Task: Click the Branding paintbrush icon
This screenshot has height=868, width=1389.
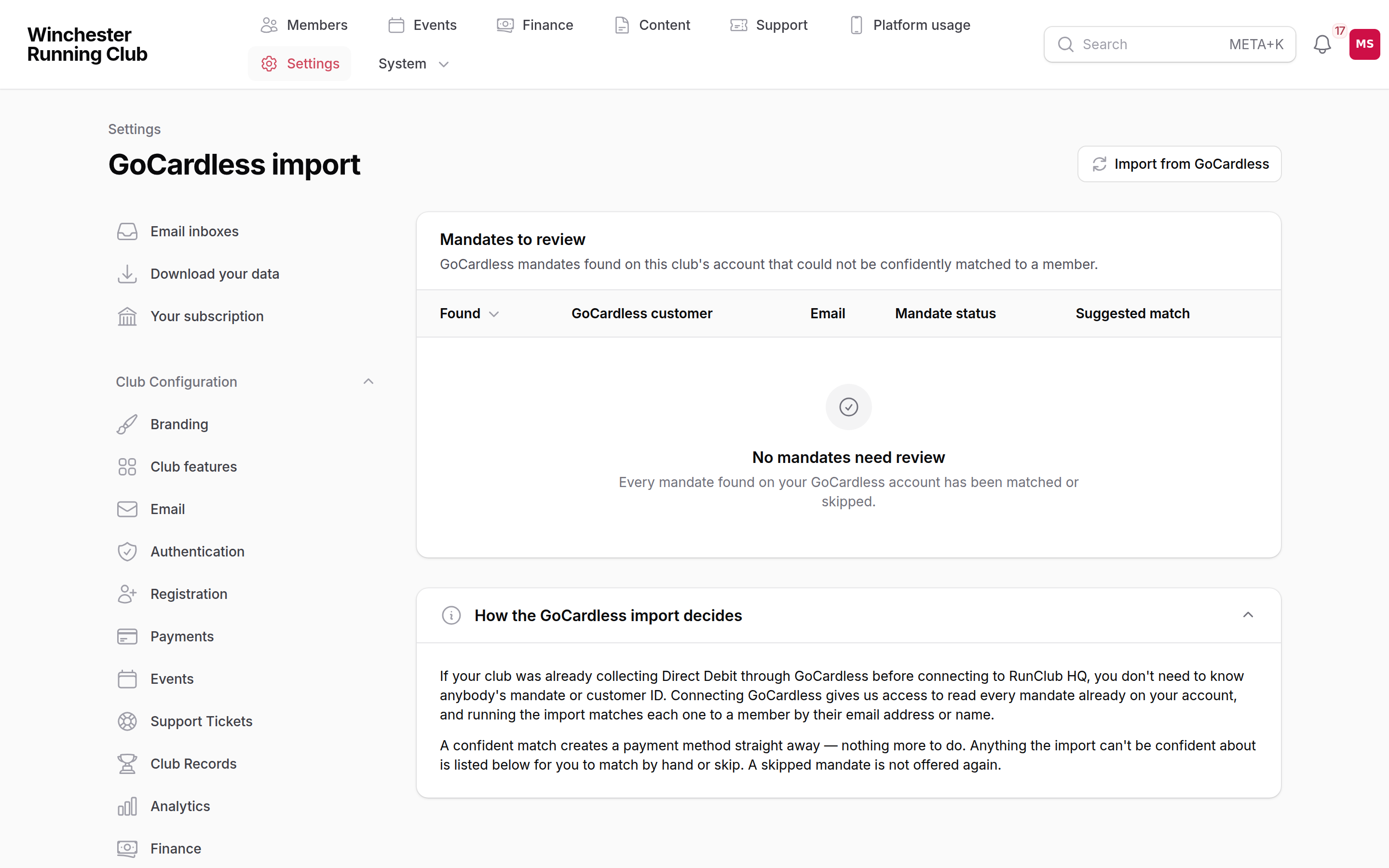Action: 127,424
